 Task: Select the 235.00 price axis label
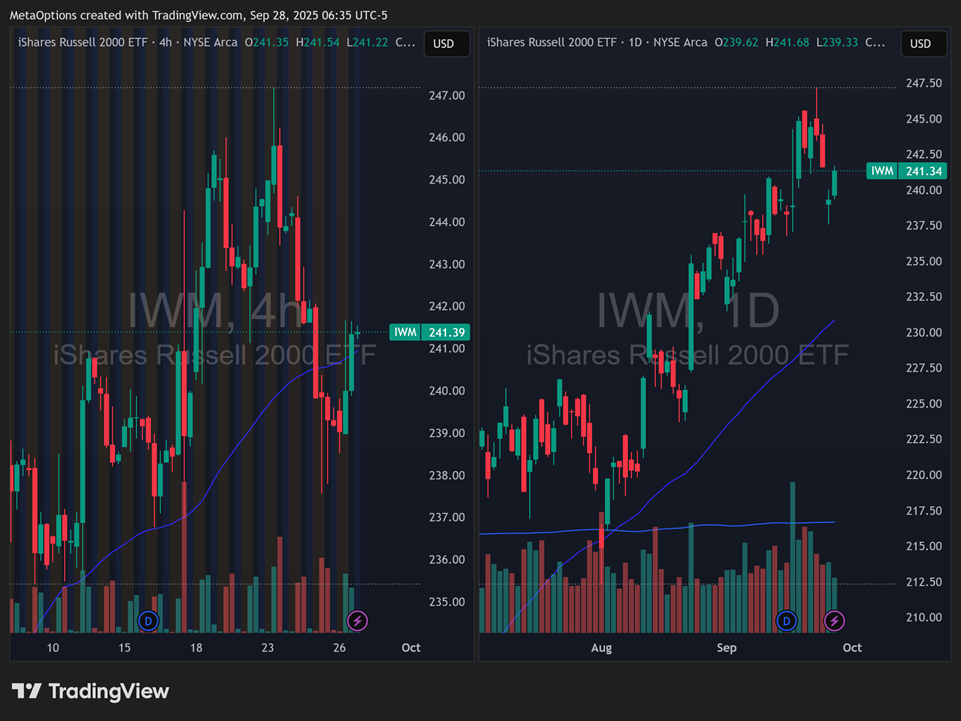click(x=447, y=602)
